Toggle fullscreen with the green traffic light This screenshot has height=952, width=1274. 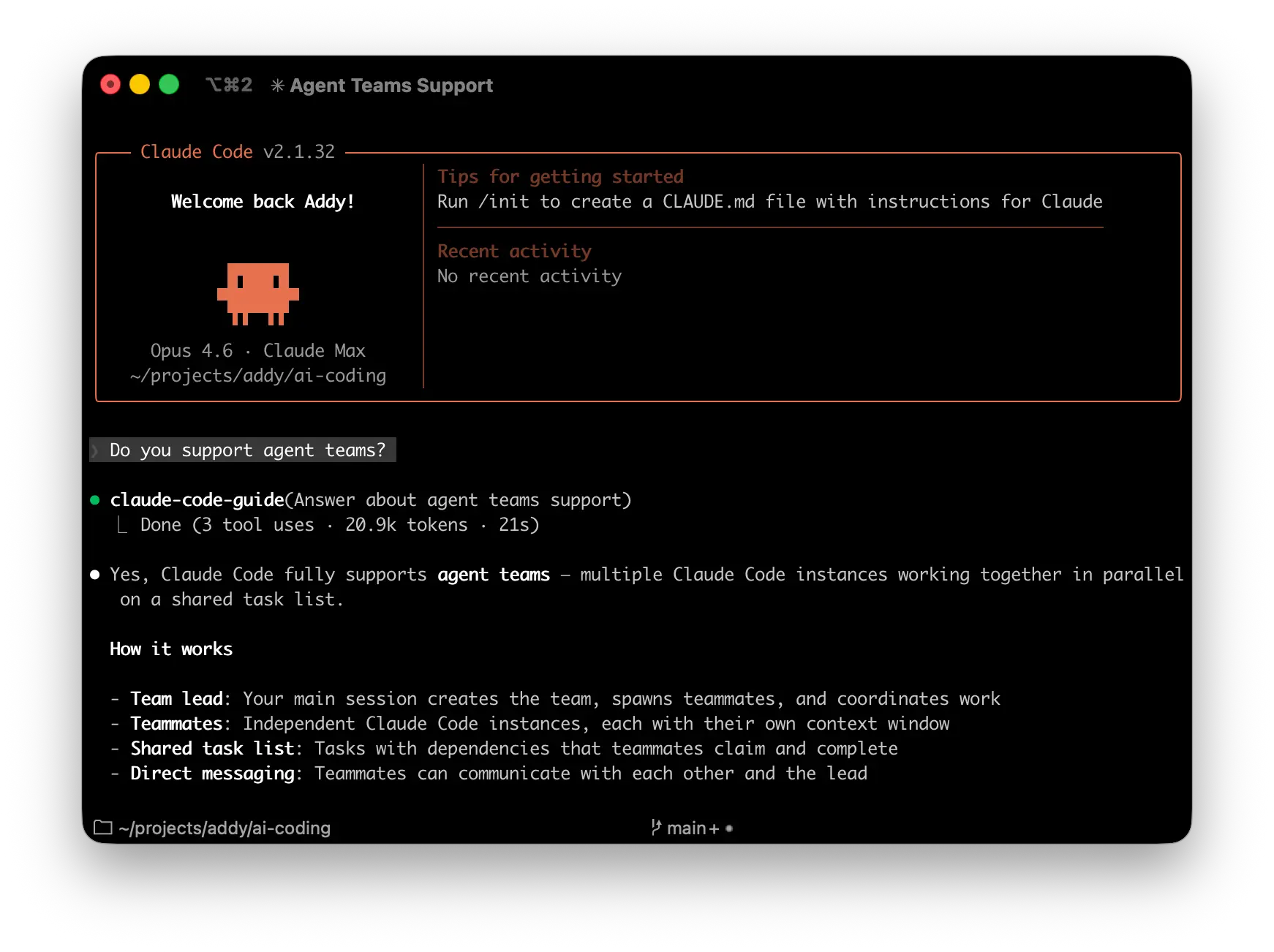tap(168, 84)
